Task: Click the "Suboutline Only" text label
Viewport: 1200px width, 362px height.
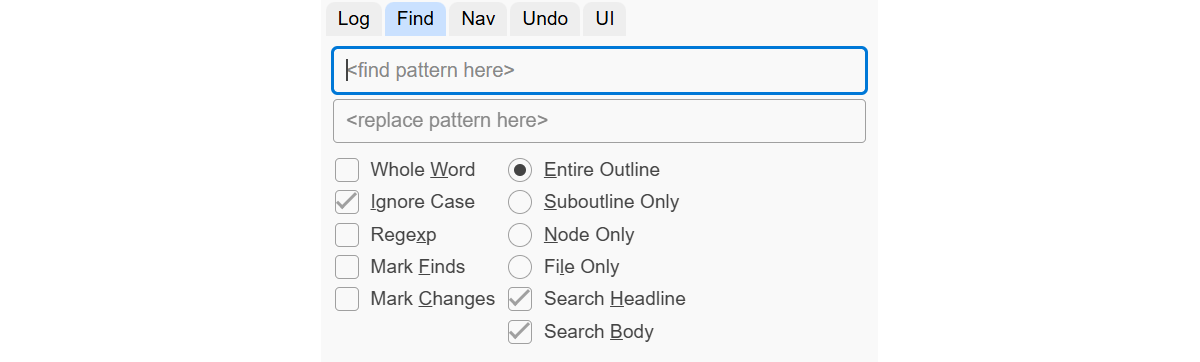Action: click(x=612, y=202)
